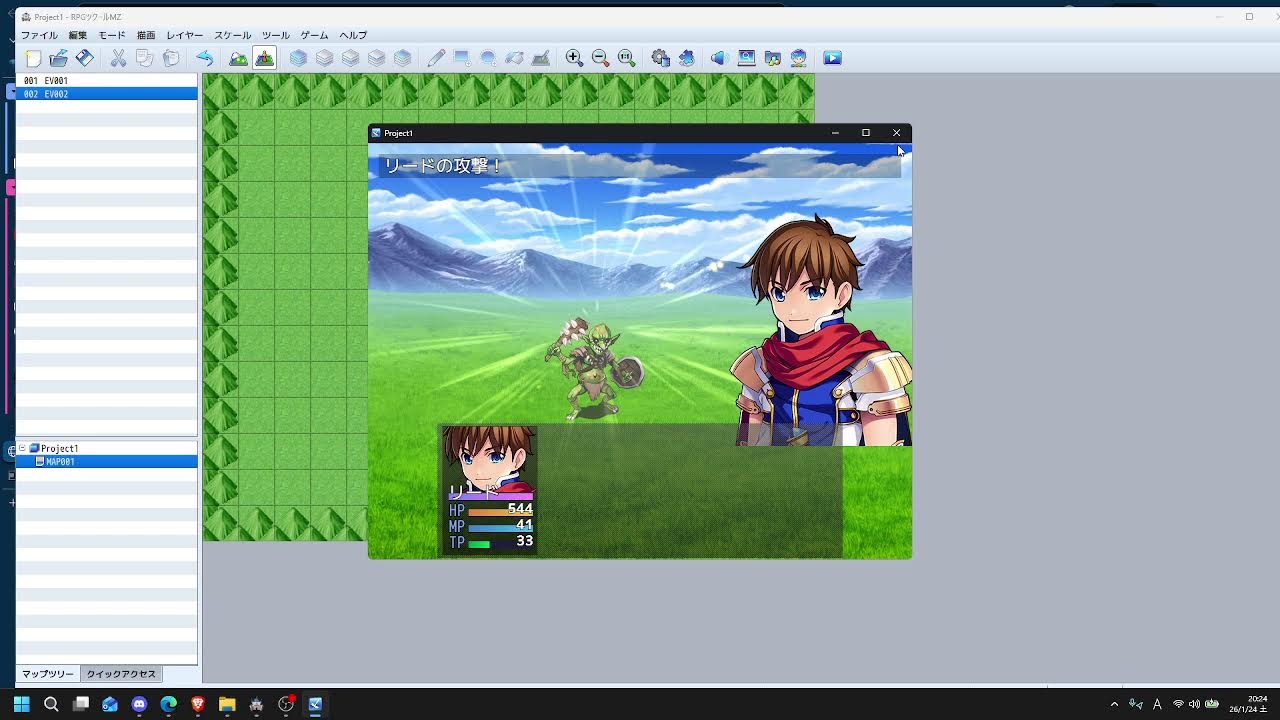The width and height of the screenshot is (1280, 720).
Task: Open File Explorer from the taskbar
Action: [x=227, y=704]
